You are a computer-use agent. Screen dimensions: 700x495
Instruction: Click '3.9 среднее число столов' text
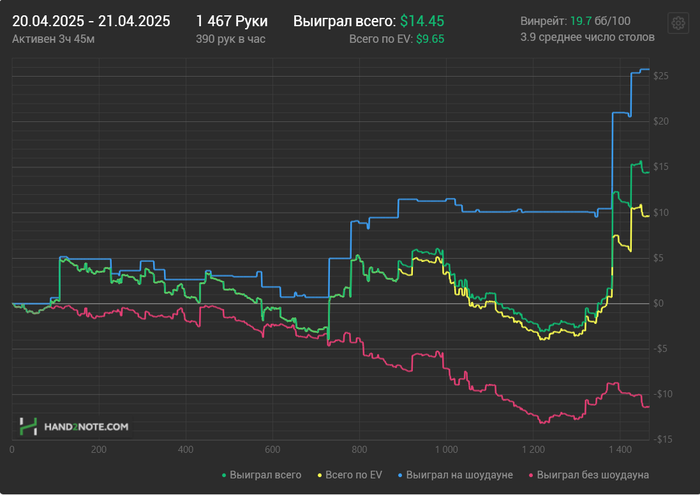[x=588, y=37]
